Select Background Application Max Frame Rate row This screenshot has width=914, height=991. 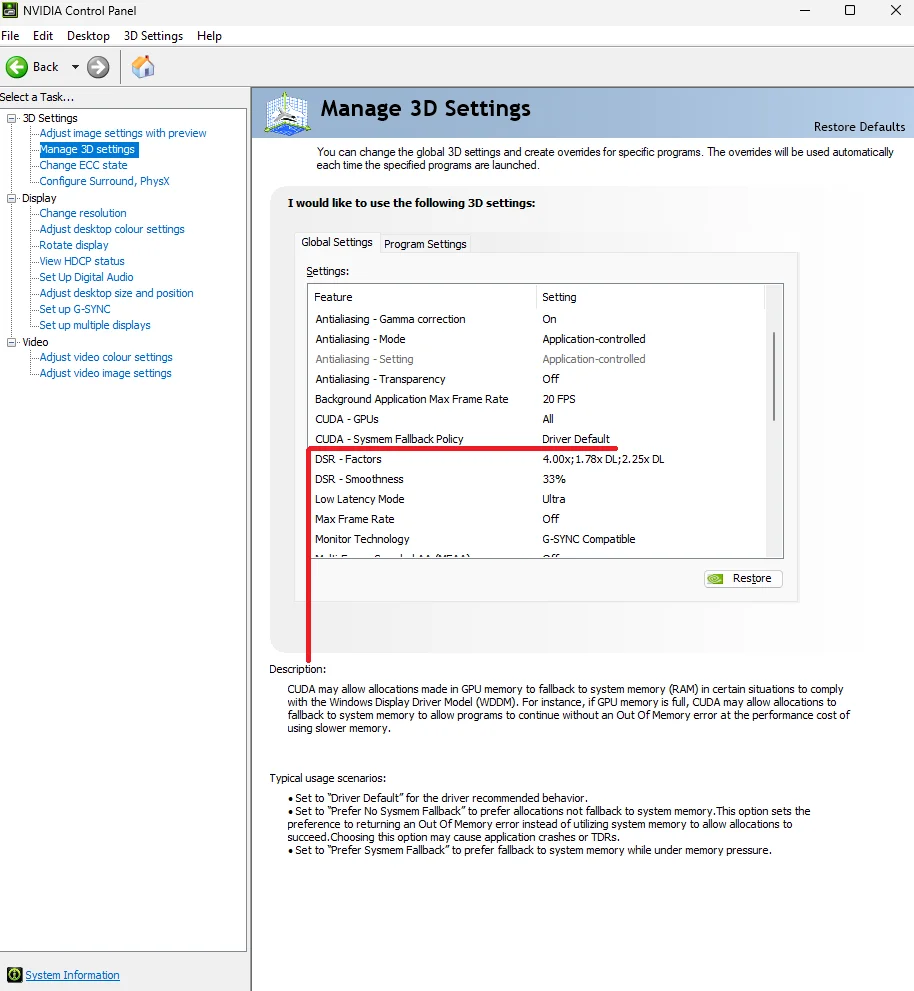(x=537, y=399)
